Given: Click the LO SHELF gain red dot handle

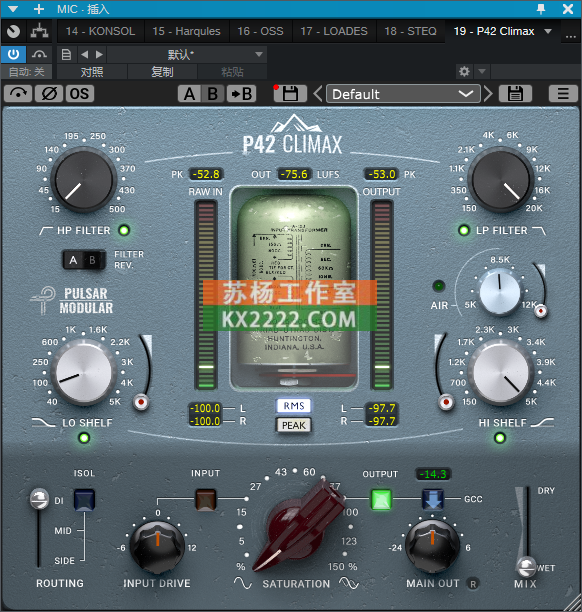Looking at the screenshot, I should (x=141, y=402).
